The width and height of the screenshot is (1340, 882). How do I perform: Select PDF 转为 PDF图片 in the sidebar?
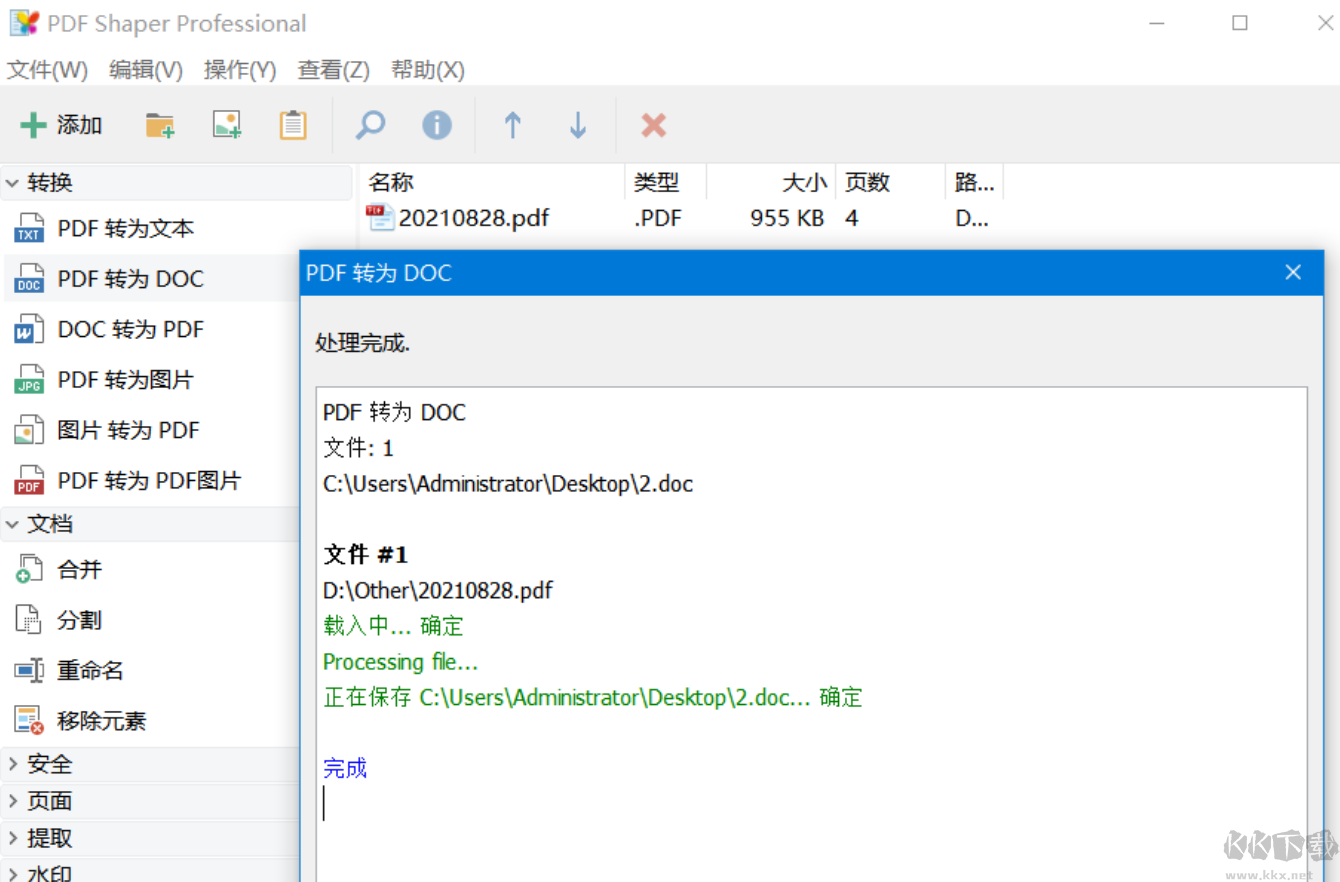(150, 481)
